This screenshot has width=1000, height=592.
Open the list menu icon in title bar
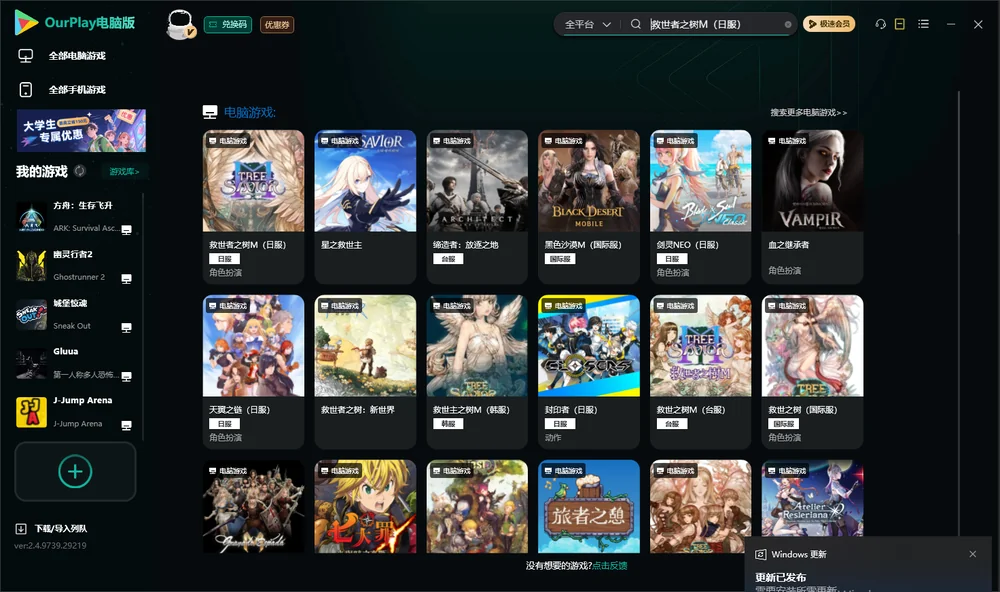(x=923, y=24)
